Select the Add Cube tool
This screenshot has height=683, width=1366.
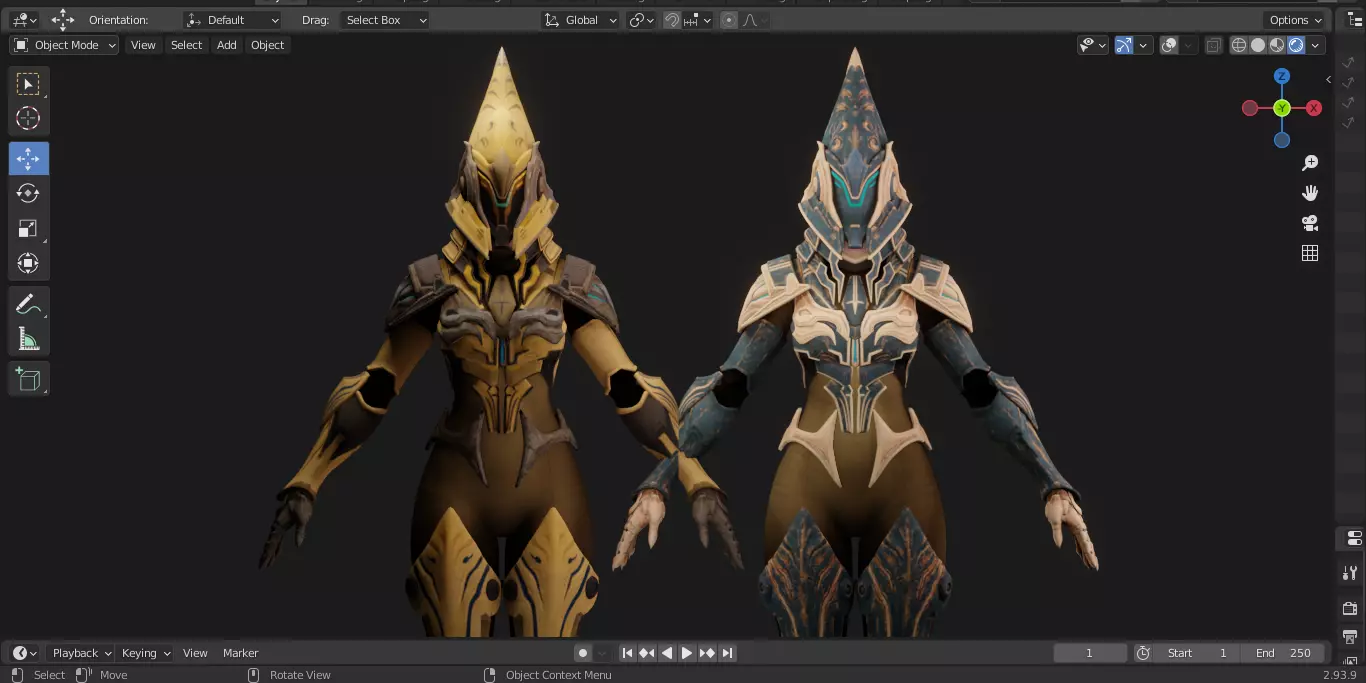coord(28,379)
